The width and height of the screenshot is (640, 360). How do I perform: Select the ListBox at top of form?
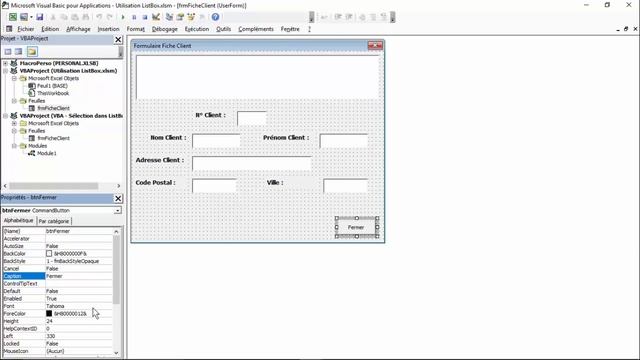[x=258, y=78]
